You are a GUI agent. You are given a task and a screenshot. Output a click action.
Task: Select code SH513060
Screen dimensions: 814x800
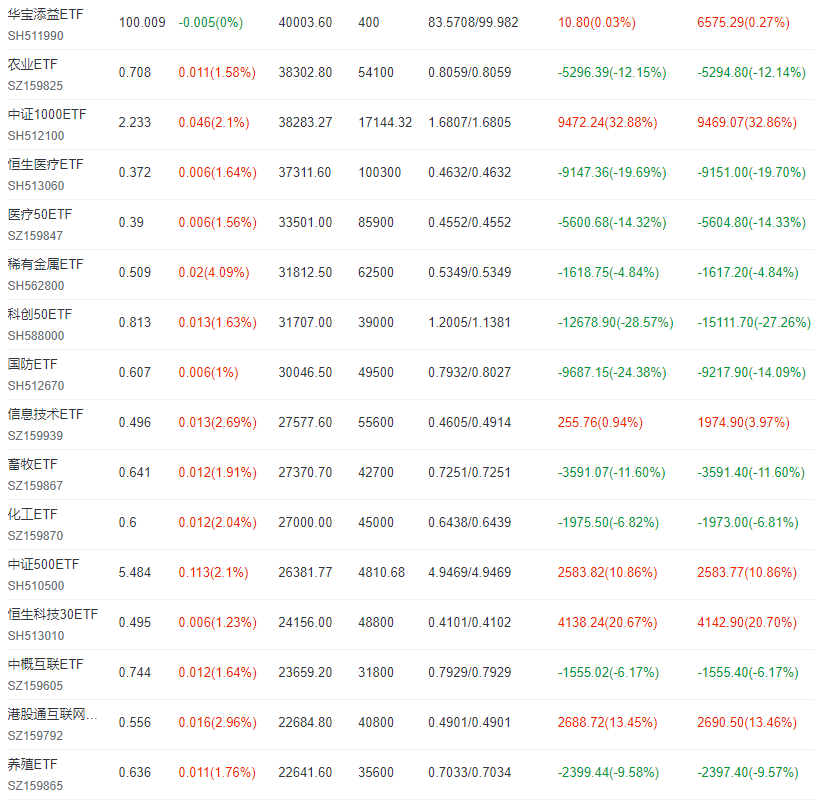click(36, 185)
